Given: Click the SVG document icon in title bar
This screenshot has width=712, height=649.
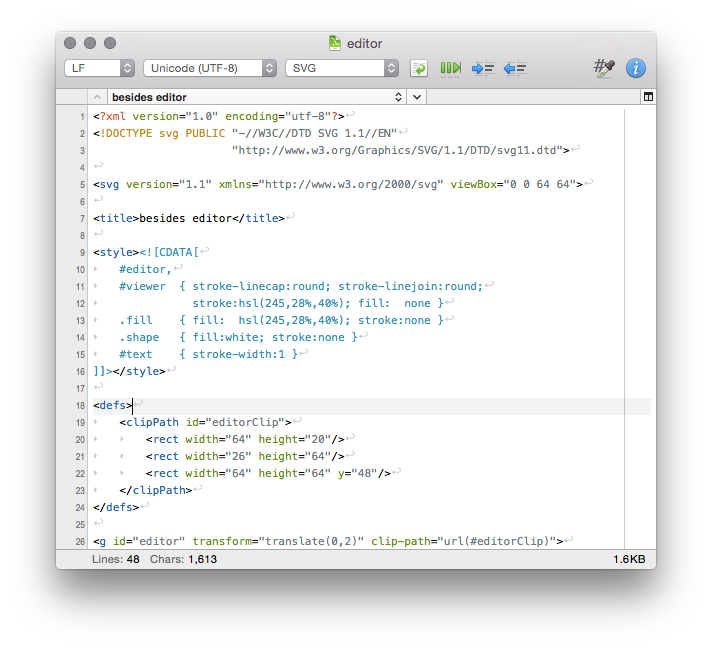Looking at the screenshot, I should (x=335, y=43).
